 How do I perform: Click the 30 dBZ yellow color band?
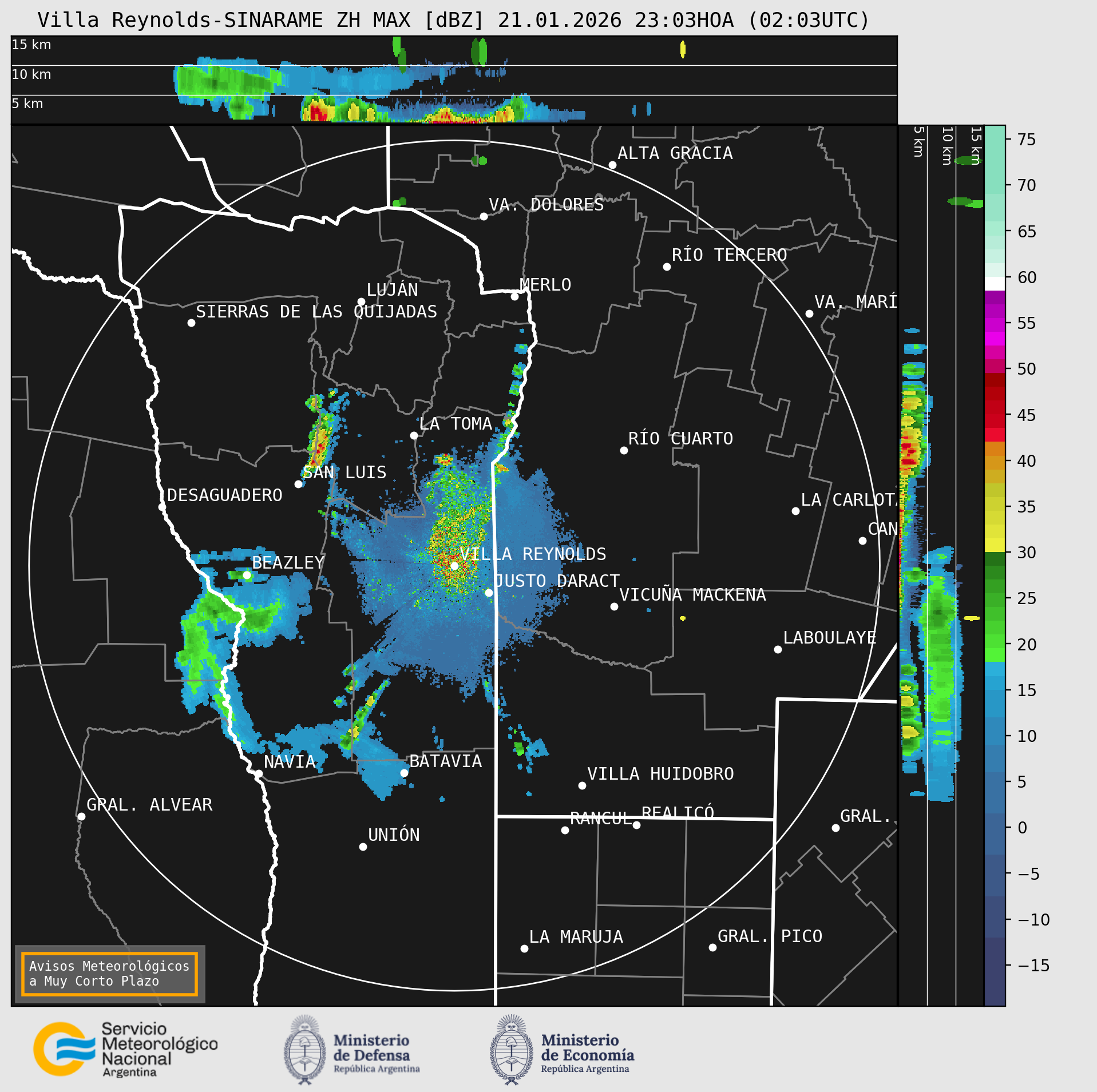[x=995, y=545]
